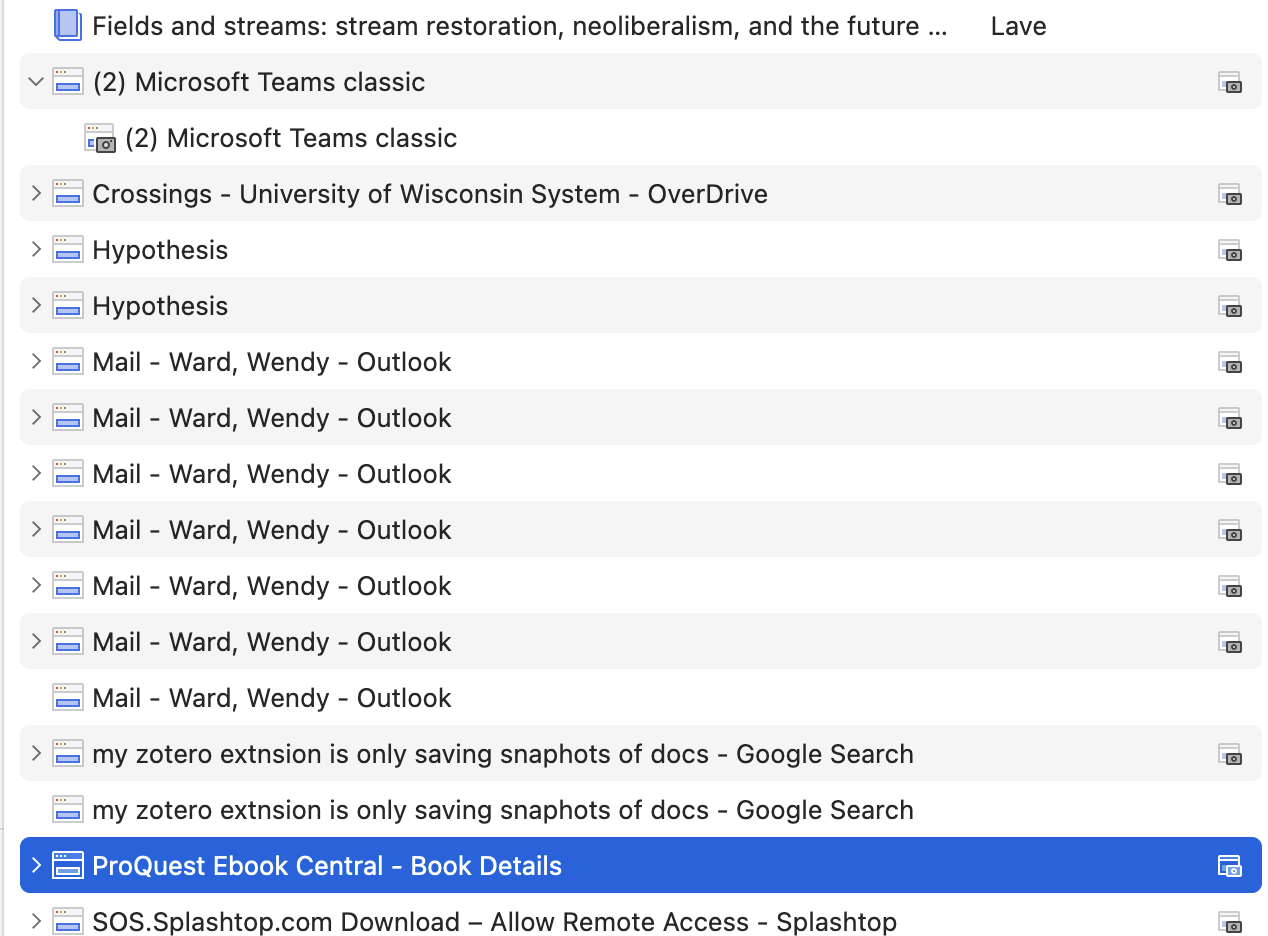Expand the SOS.Splashtop.com Download item
The height and width of the screenshot is (936, 1268).
pyautogui.click(x=36, y=921)
